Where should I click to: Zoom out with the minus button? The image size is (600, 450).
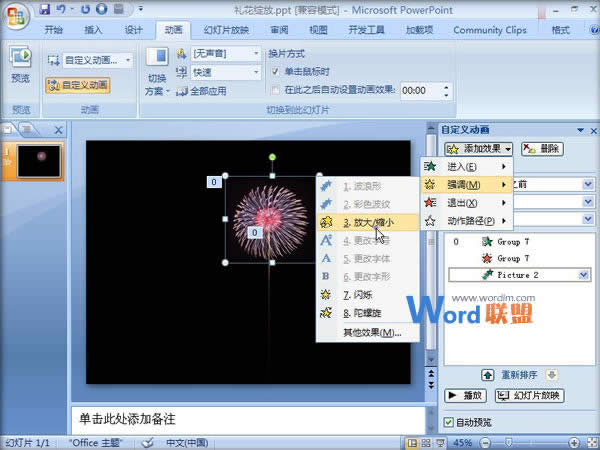coord(485,443)
